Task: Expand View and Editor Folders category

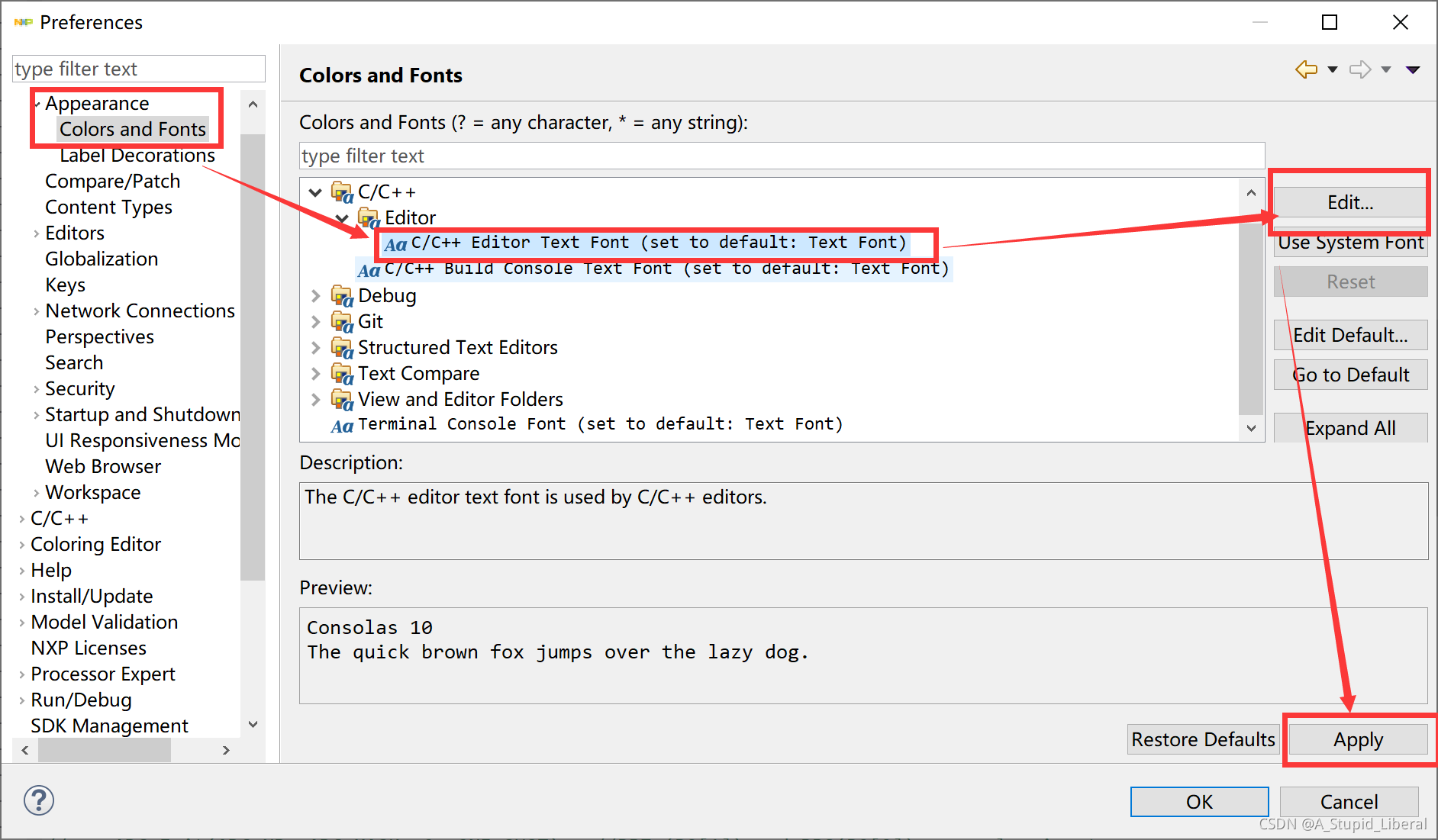Action: 315,400
